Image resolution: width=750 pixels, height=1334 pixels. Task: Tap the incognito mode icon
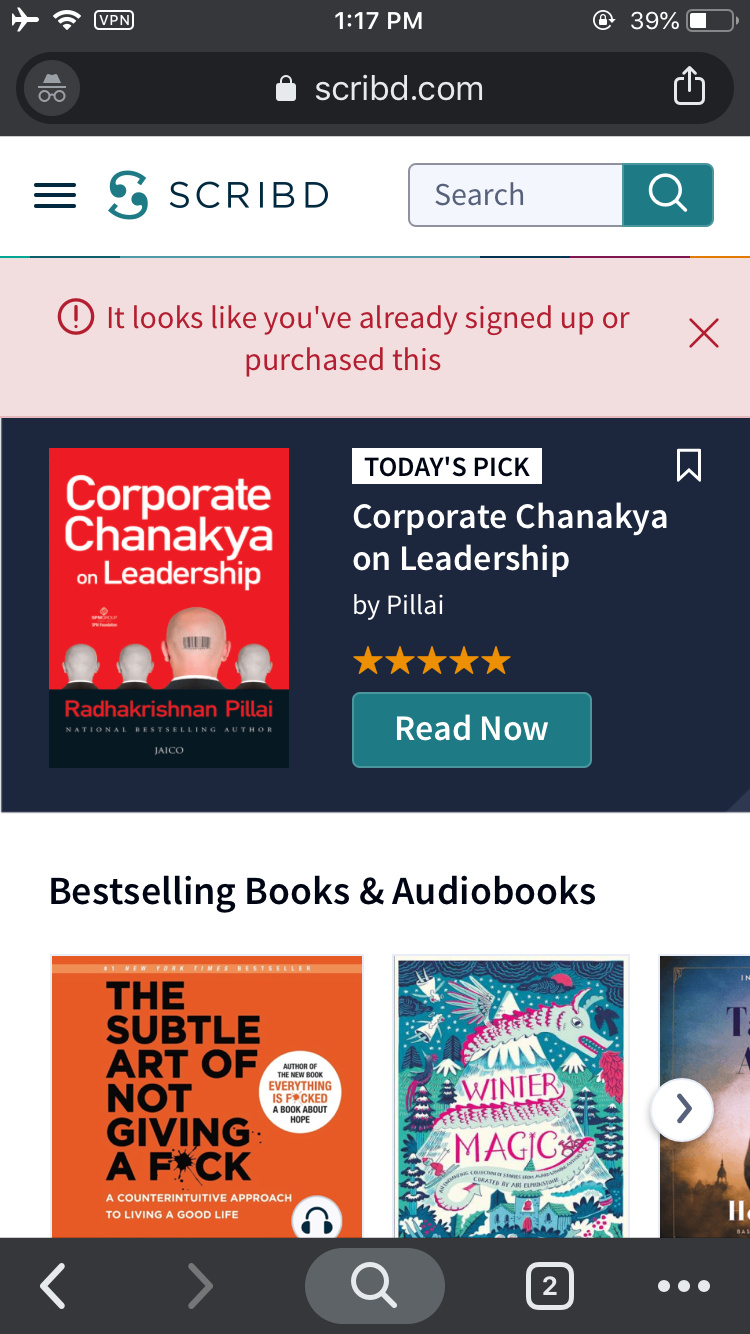[x=52, y=88]
